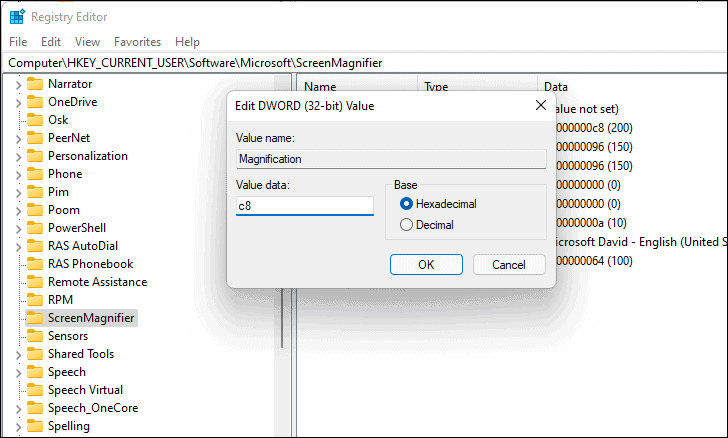Select the ScreenMagnifier folder icon
Screen dimensions: 728x438
pyautogui.click(x=35, y=318)
